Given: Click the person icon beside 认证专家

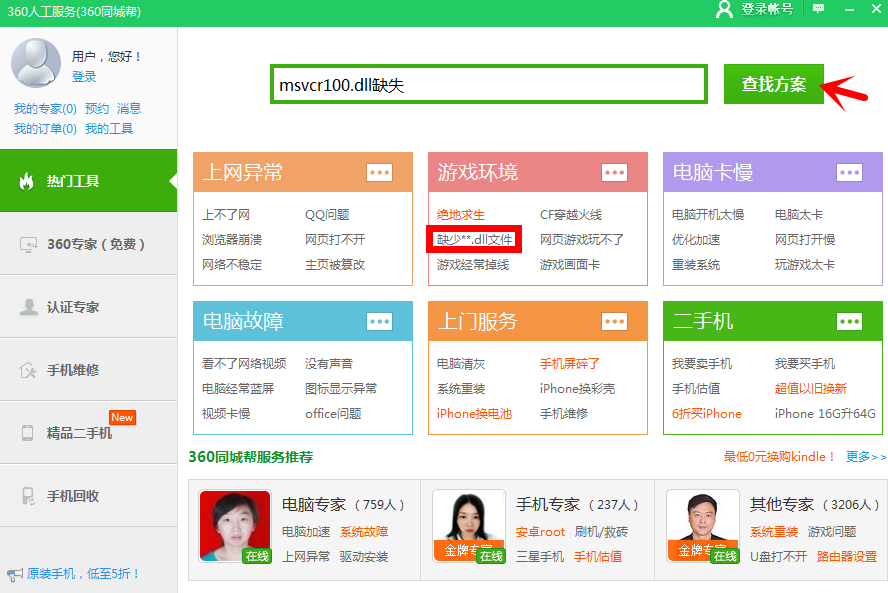Looking at the screenshot, I should [x=28, y=307].
